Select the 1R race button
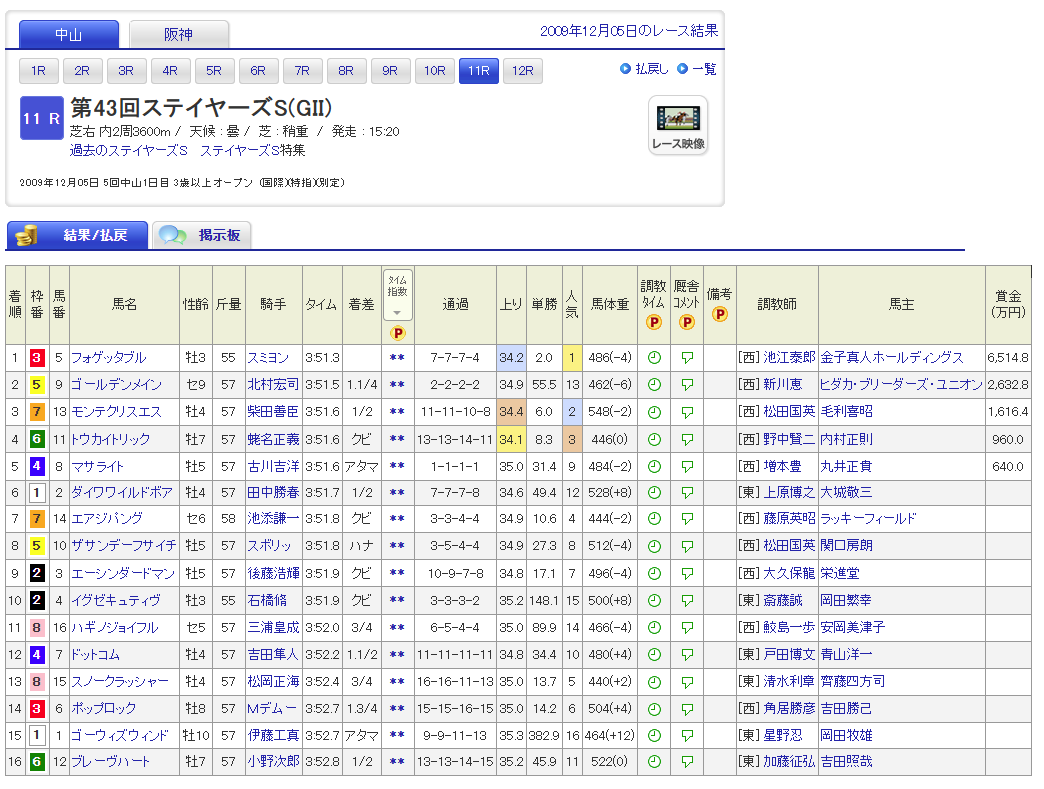Screen dimensions: 1044x789 coord(38,71)
